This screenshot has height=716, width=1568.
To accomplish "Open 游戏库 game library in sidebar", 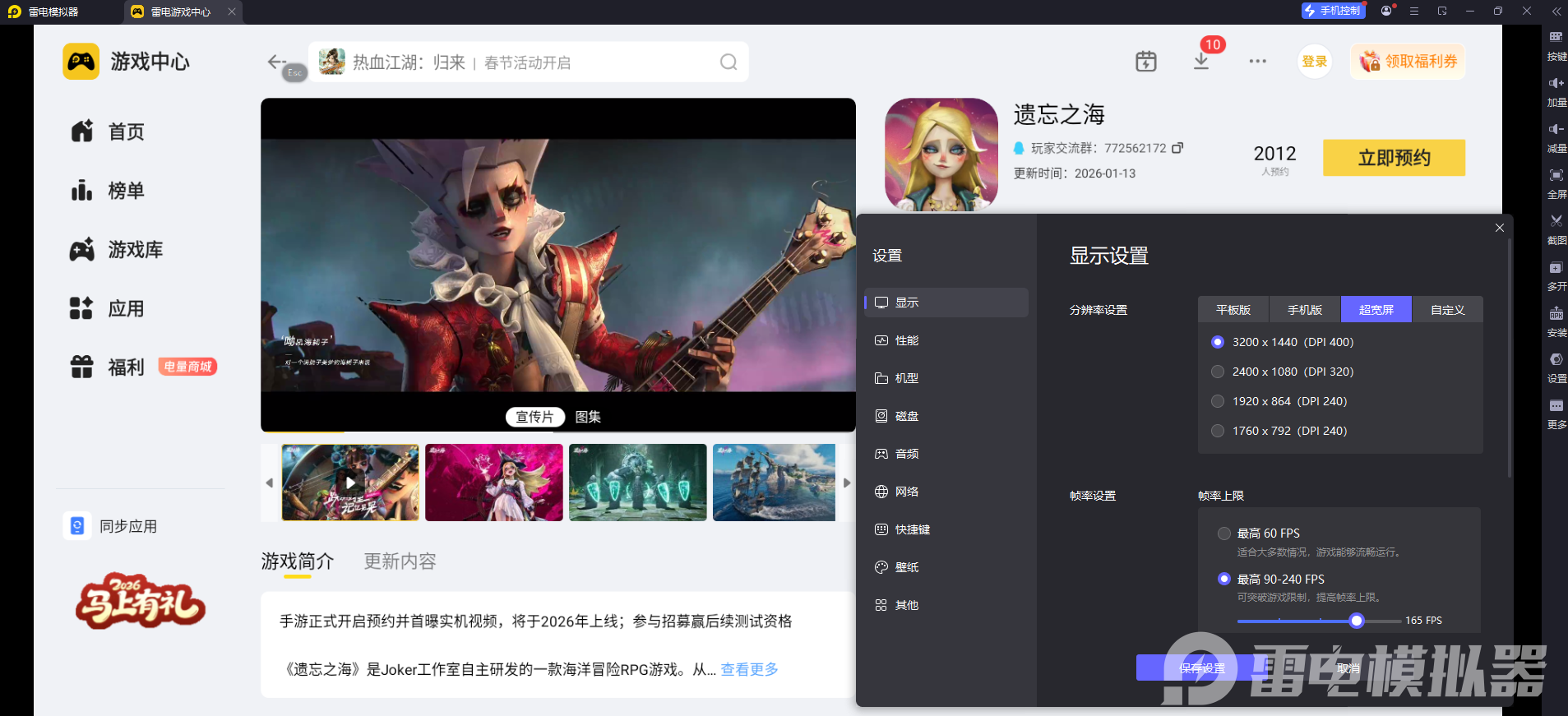I will (x=117, y=250).
